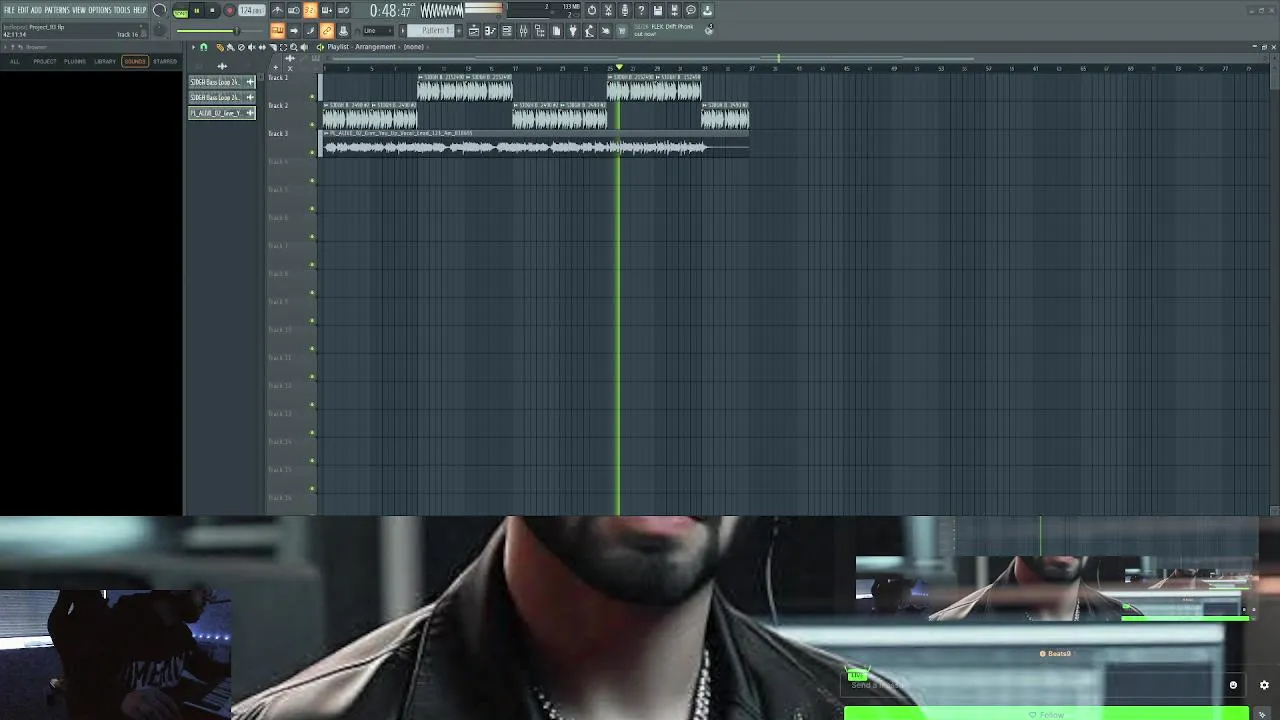Open the Piano roll view icon
The height and width of the screenshot is (720, 1280).
click(x=490, y=31)
